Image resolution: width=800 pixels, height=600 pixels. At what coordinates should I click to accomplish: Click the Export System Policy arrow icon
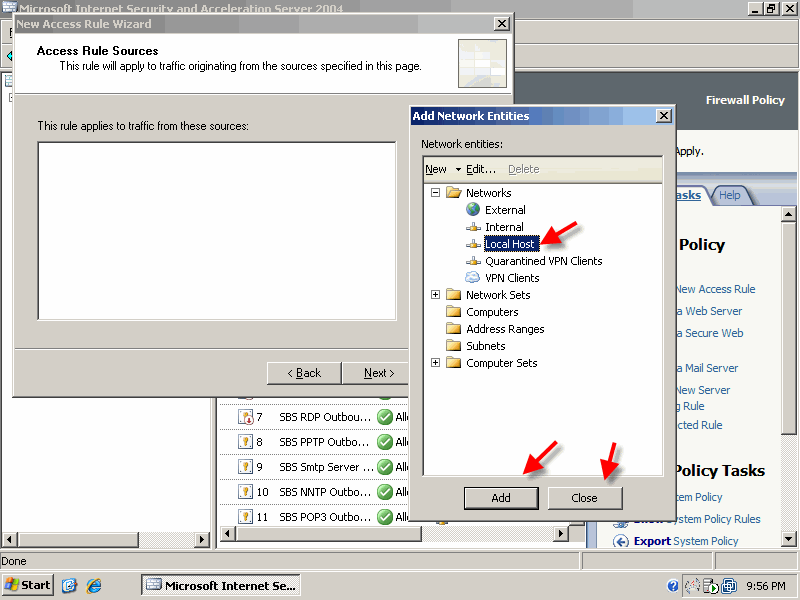click(620, 541)
